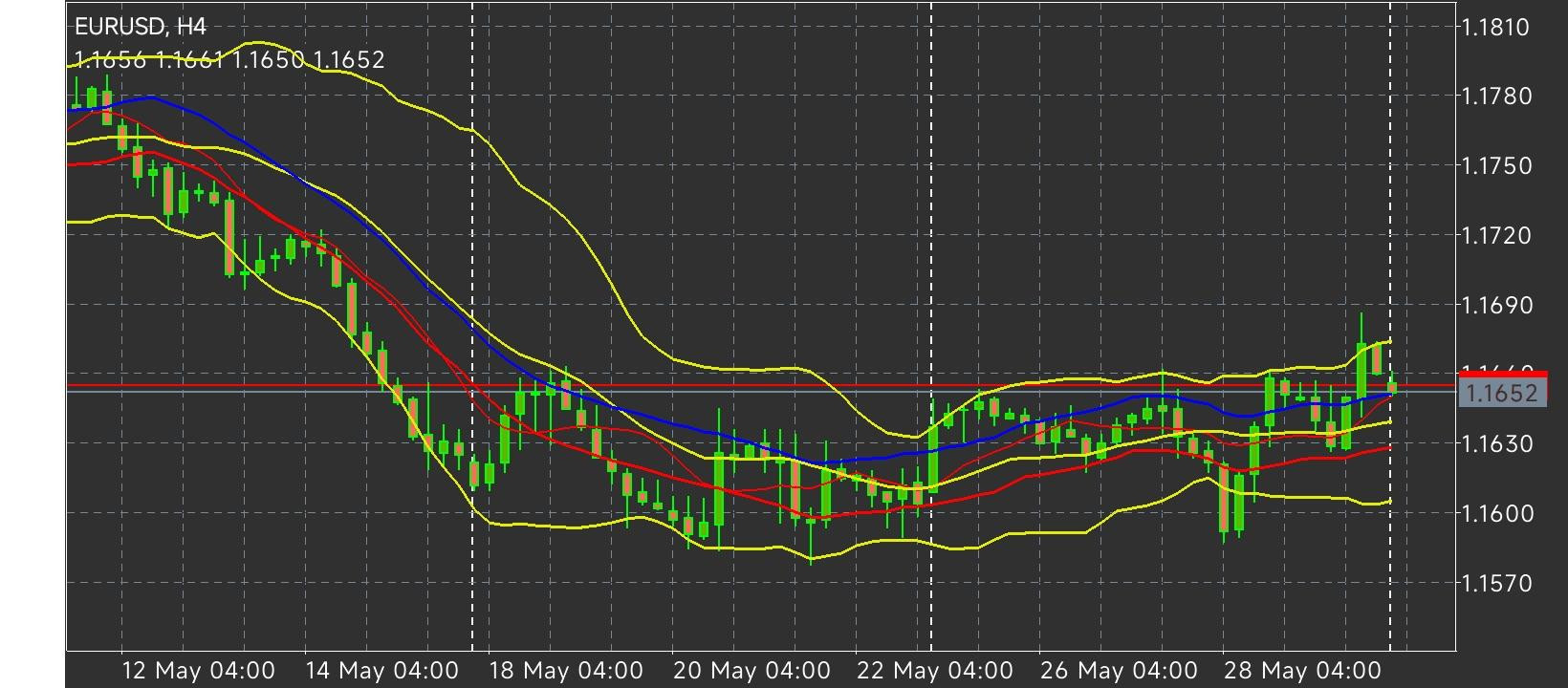Click the 22 May 04:00 time label
This screenshot has height=688, width=1568.
[x=935, y=671]
